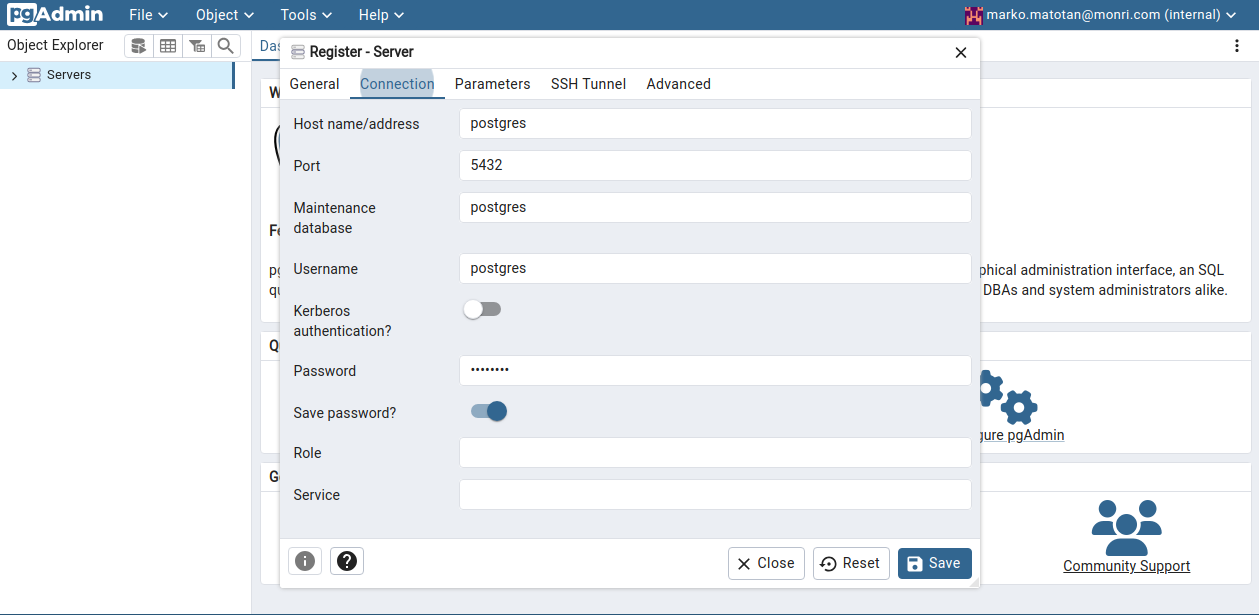1259x615 pixels.
Task: Open View Data table icon in Object Explorer
Action: coord(168,46)
